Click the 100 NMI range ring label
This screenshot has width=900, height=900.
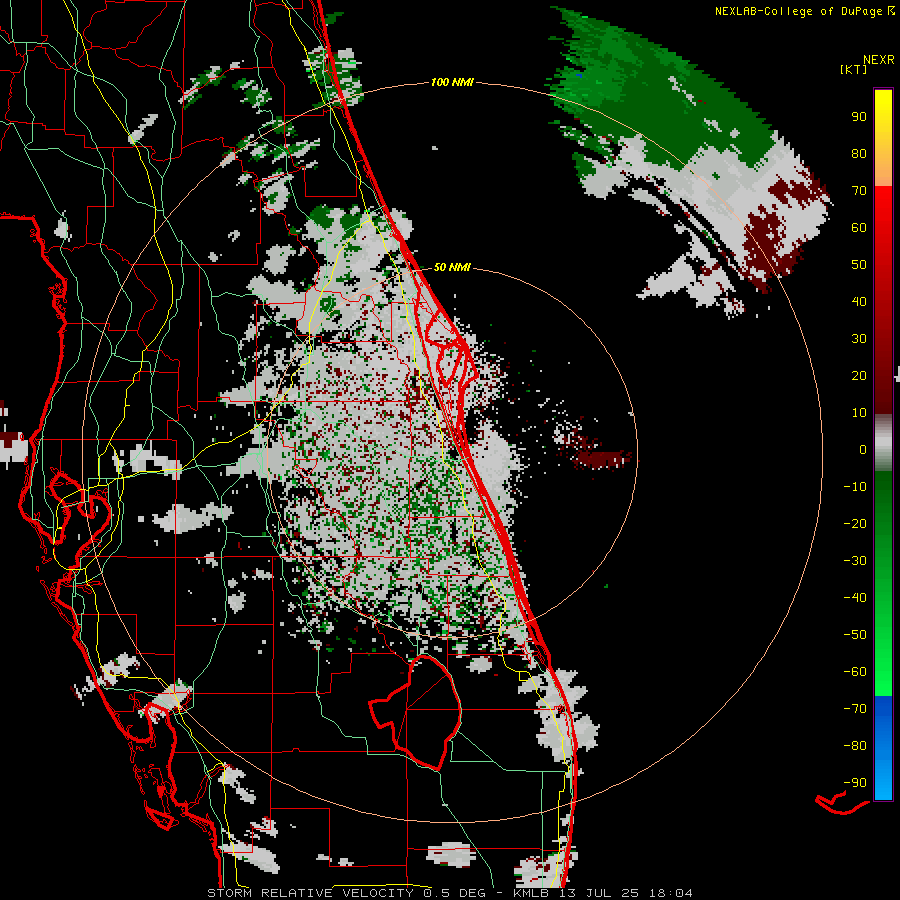coord(452,83)
